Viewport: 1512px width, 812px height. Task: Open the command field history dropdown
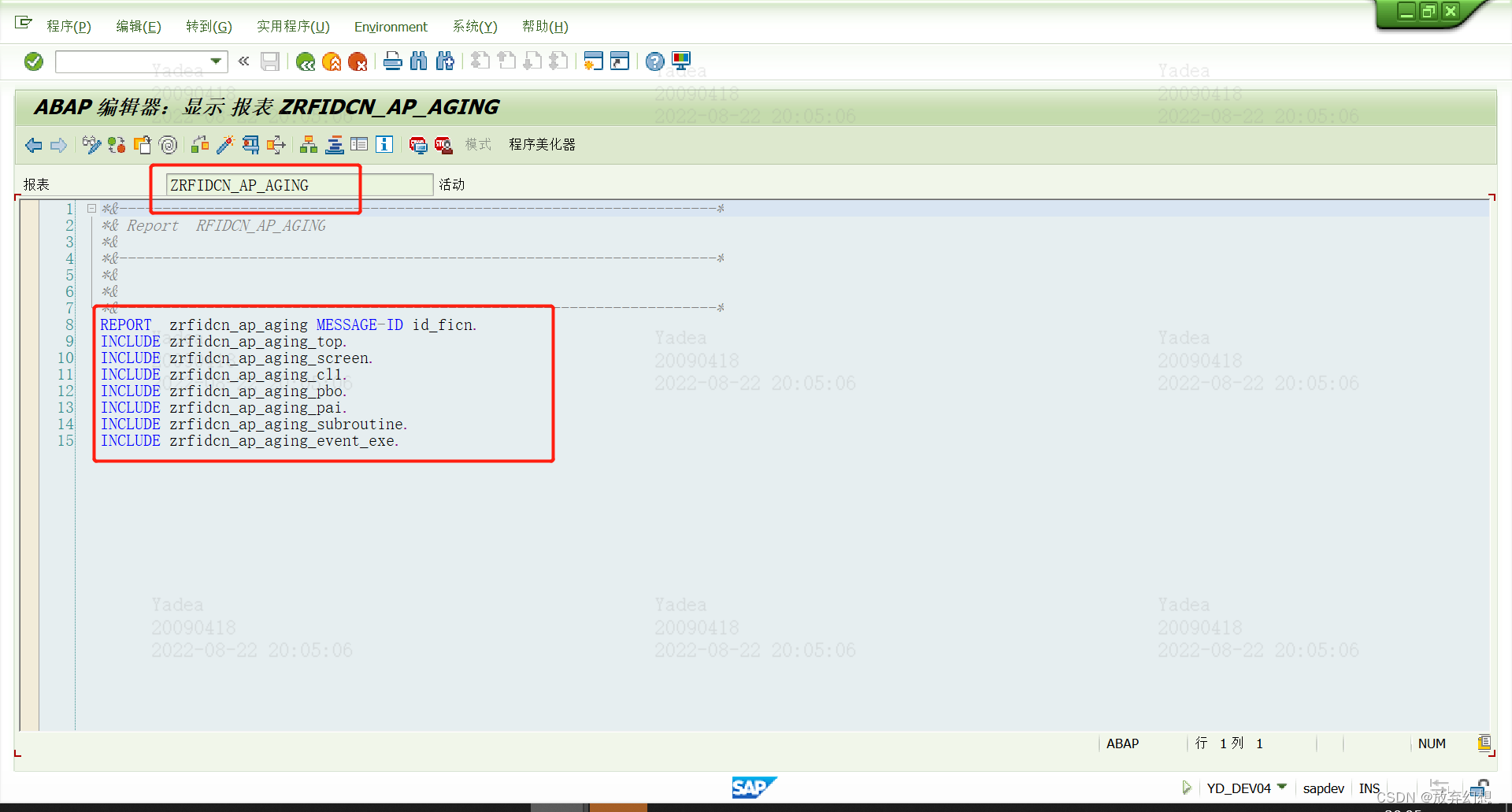tap(215, 61)
